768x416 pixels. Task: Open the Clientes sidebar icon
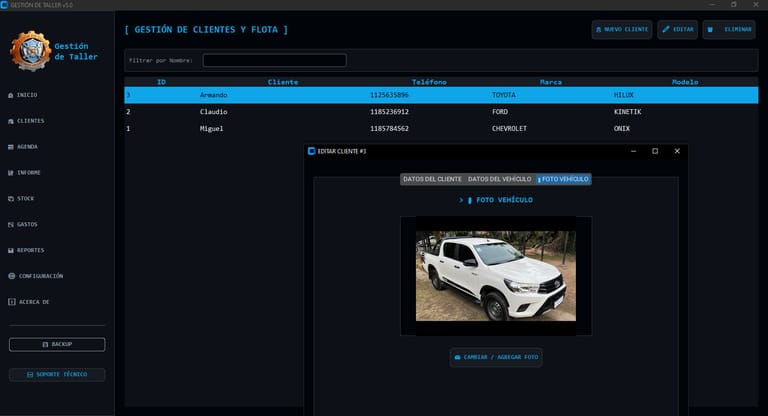click(10, 121)
